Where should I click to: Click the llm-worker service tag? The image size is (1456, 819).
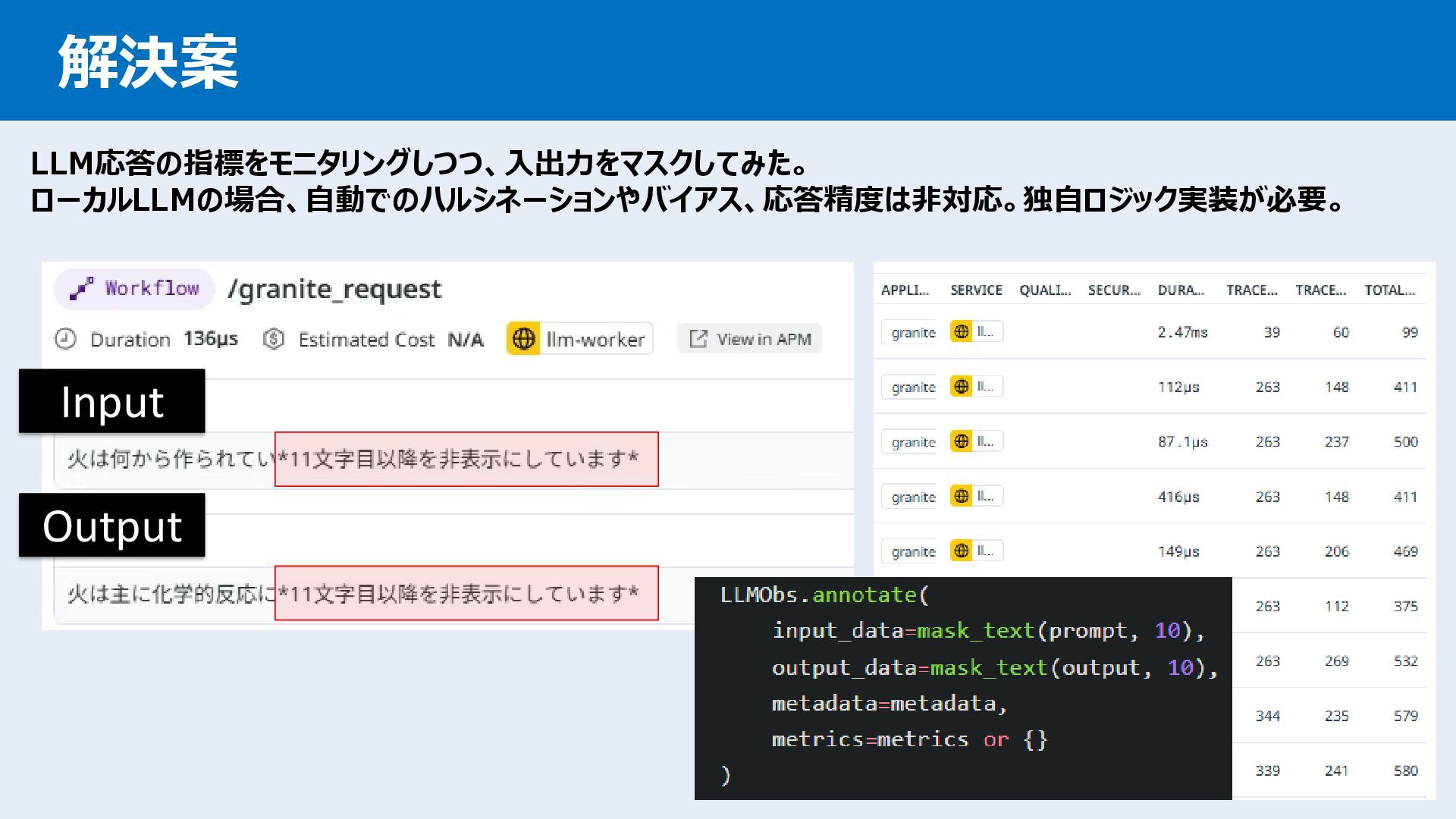[595, 339]
